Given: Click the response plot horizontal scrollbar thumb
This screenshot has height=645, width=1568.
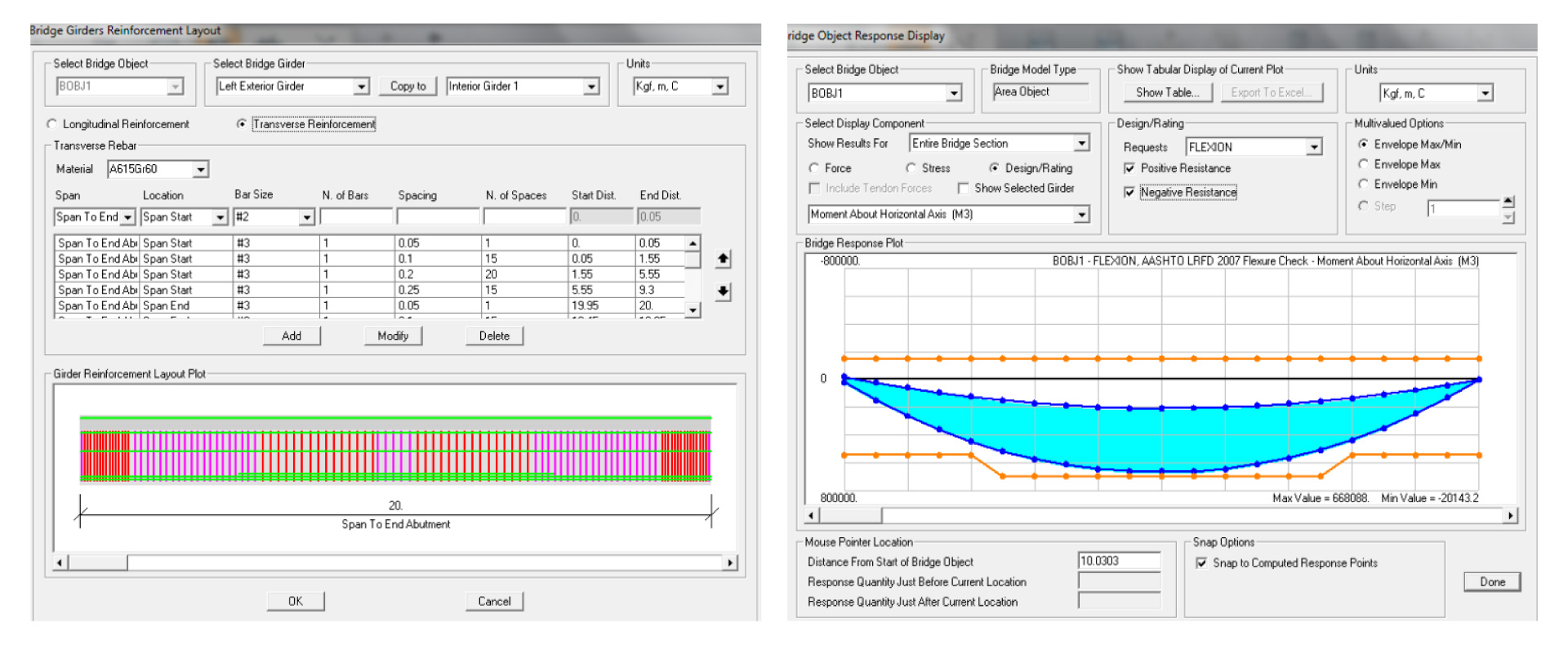Looking at the screenshot, I should pyautogui.click(x=849, y=516).
